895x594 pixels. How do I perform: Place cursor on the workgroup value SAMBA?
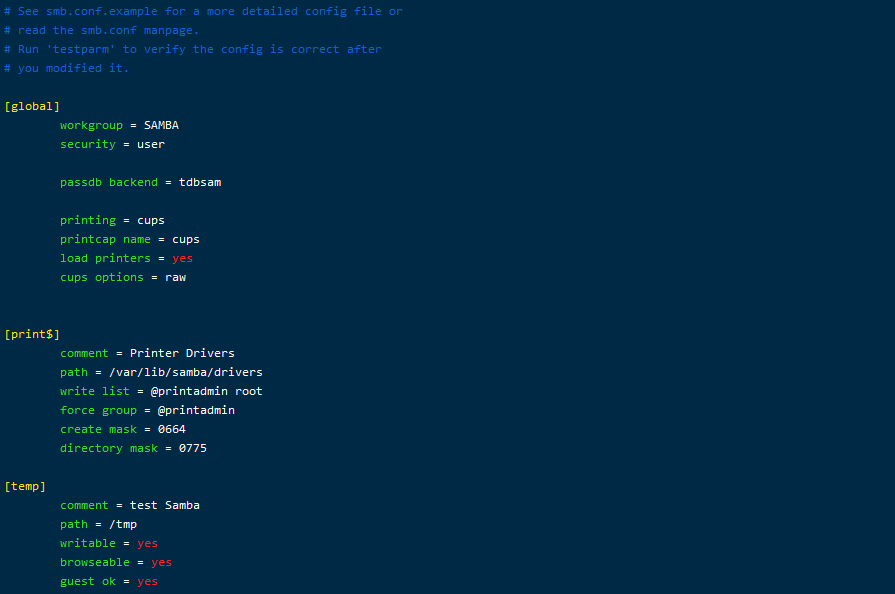pos(161,125)
